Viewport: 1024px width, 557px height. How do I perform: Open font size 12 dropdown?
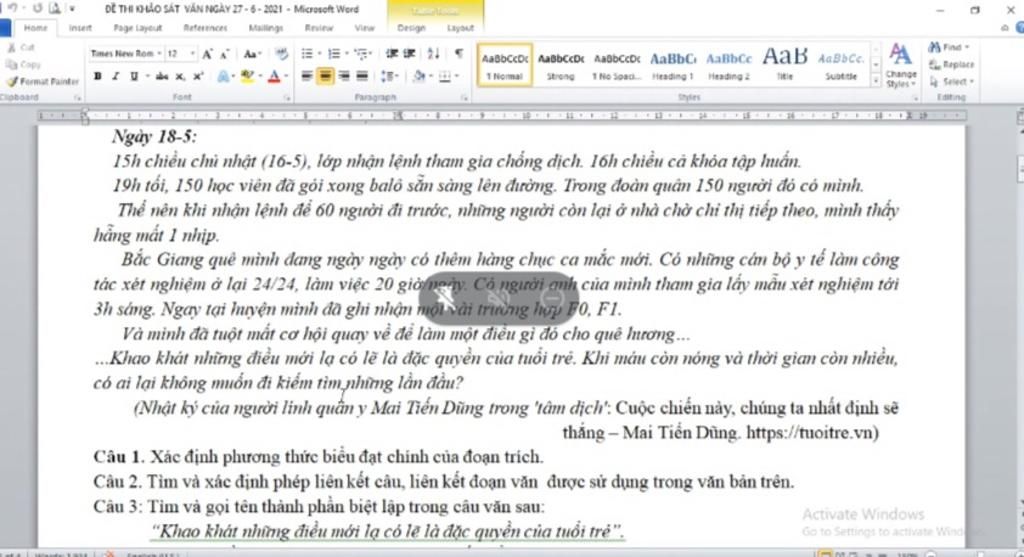192,54
